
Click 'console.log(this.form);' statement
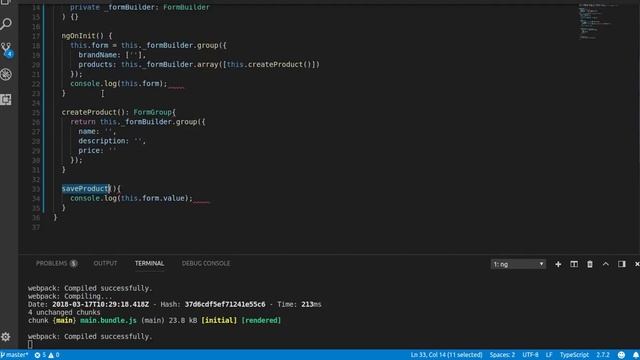pos(119,83)
